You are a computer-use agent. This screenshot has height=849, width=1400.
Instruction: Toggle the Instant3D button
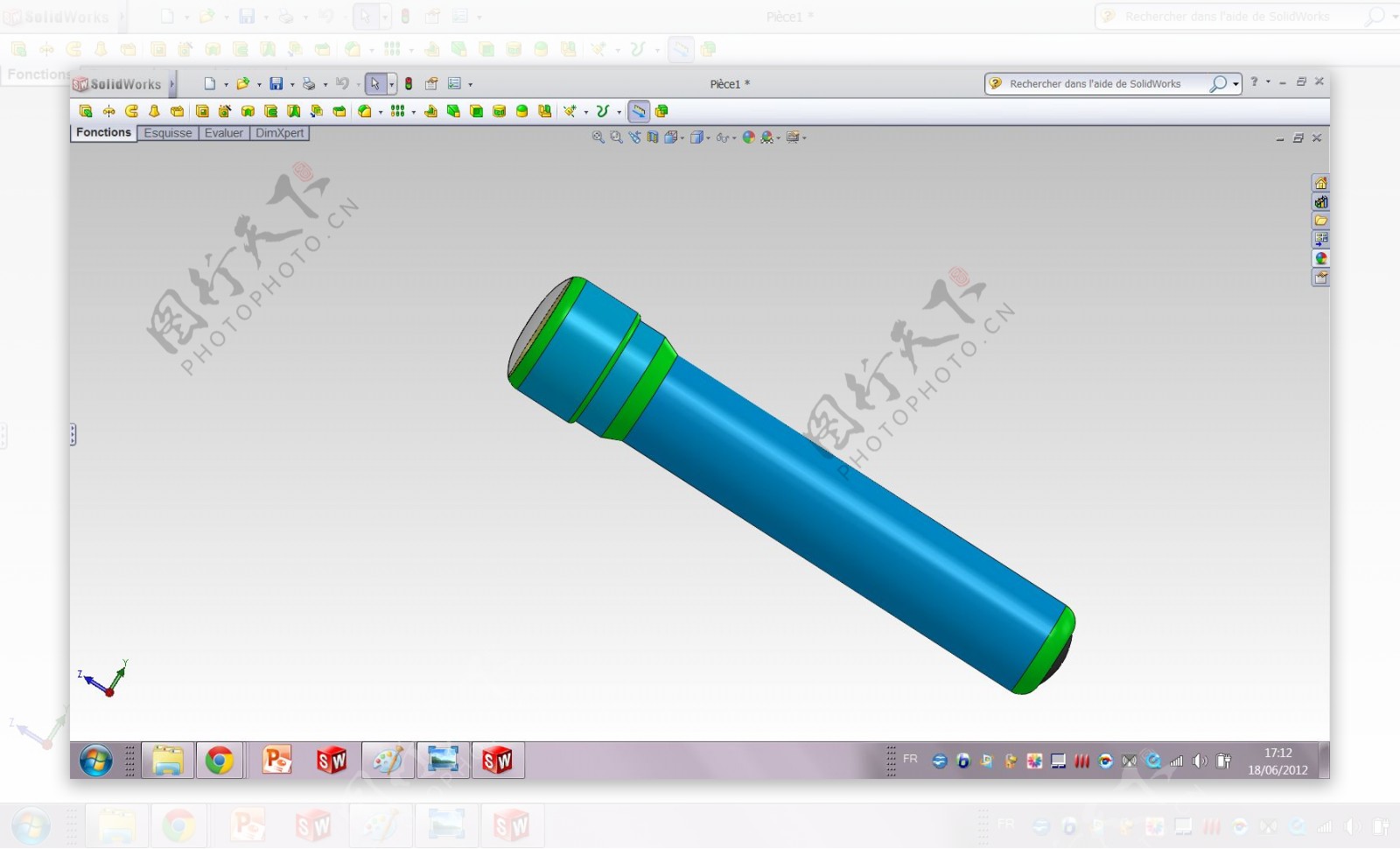(x=639, y=111)
